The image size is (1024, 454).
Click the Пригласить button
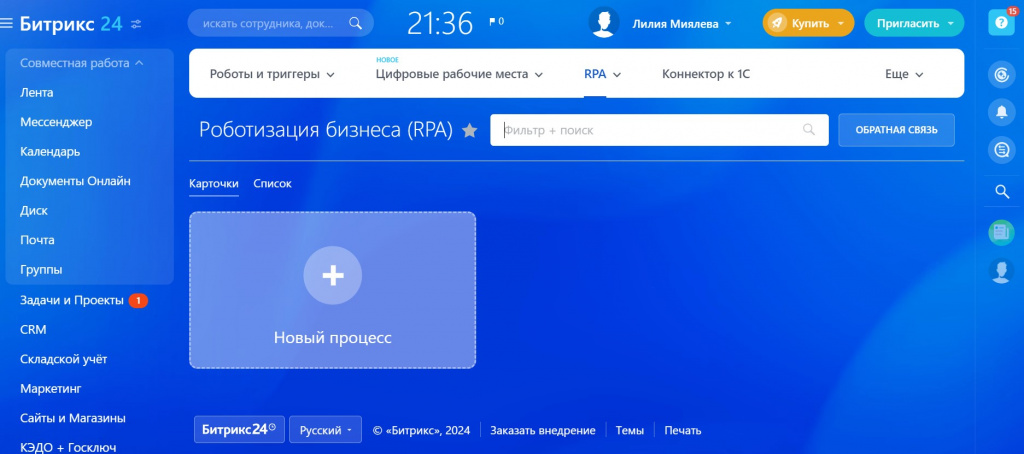914,24
